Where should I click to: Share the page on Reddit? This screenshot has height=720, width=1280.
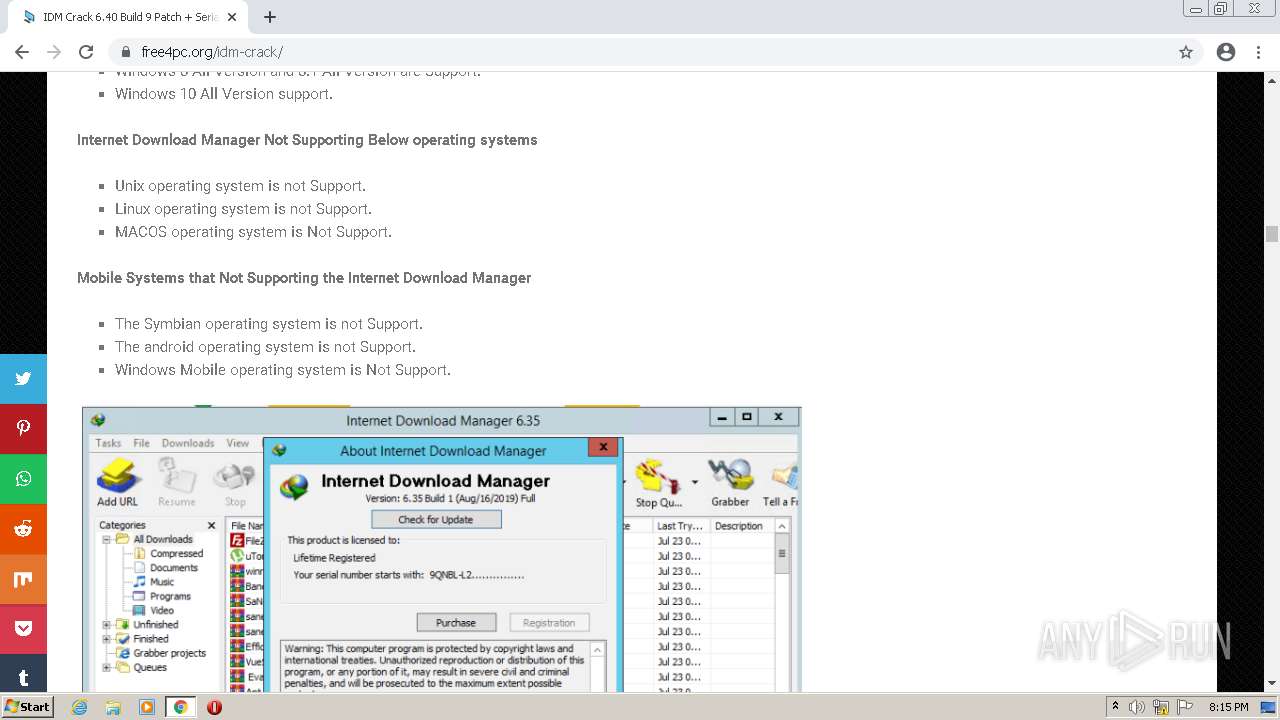tap(23, 529)
